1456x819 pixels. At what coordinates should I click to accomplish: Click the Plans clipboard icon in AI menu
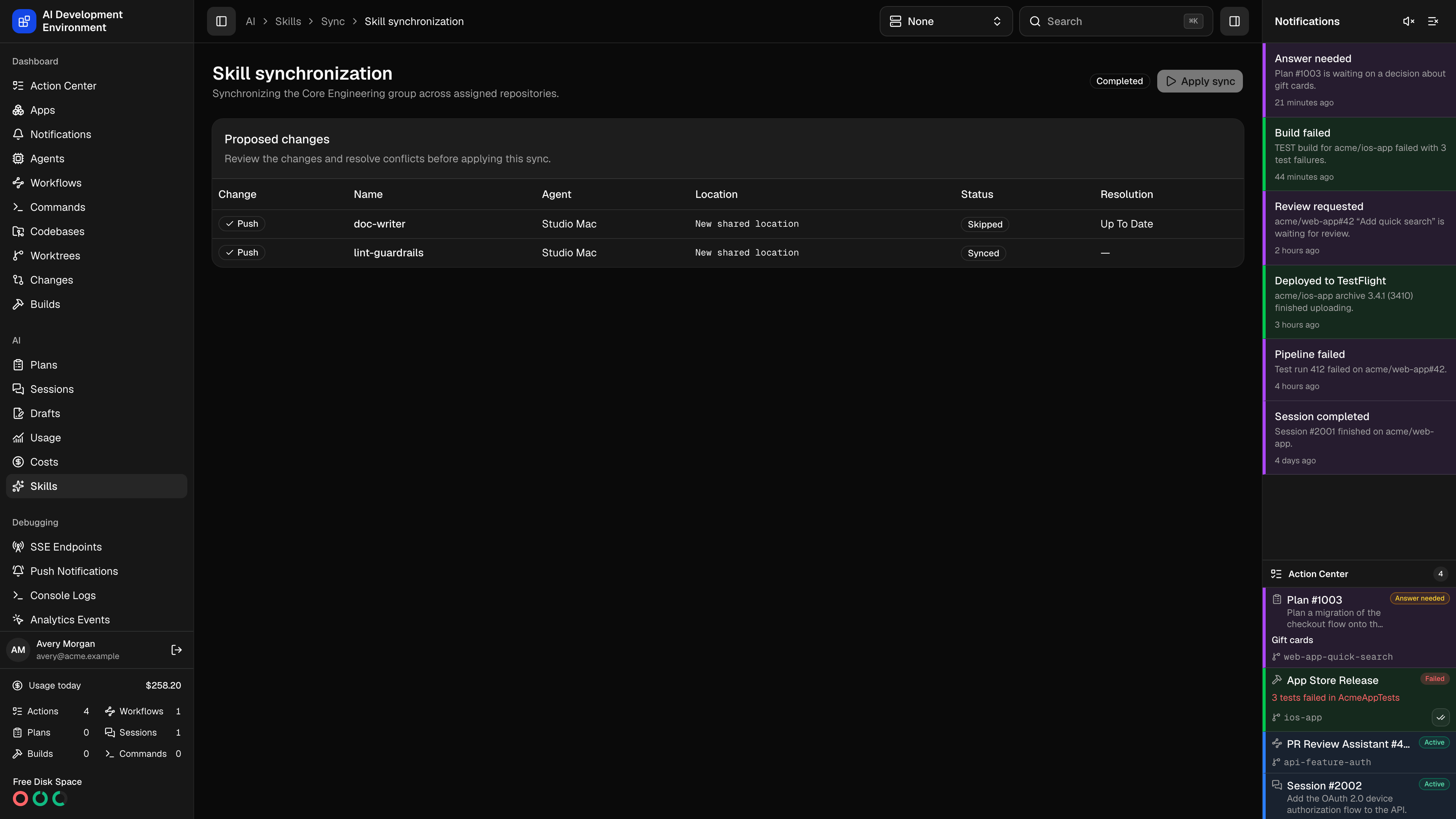[x=18, y=365]
